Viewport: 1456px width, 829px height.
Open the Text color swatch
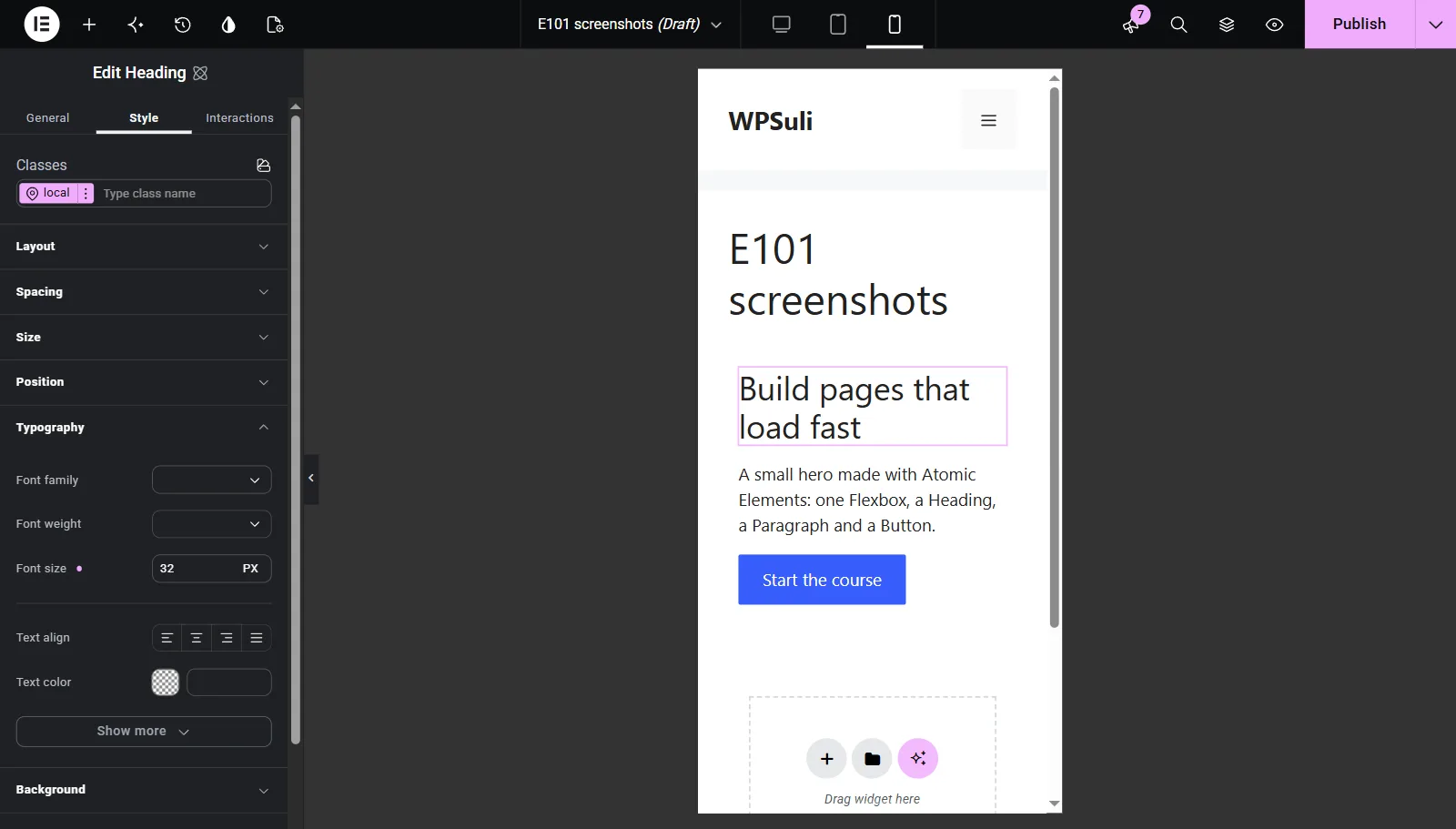[x=165, y=682]
